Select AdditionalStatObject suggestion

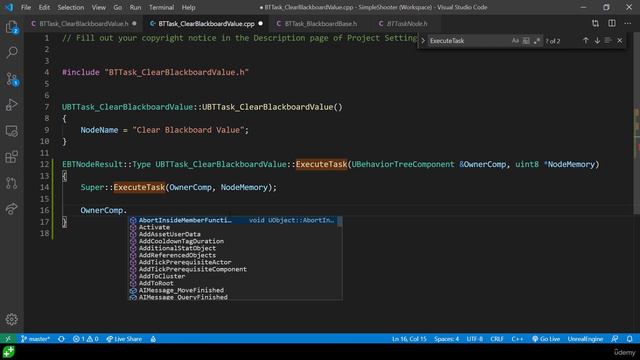click(233, 248)
